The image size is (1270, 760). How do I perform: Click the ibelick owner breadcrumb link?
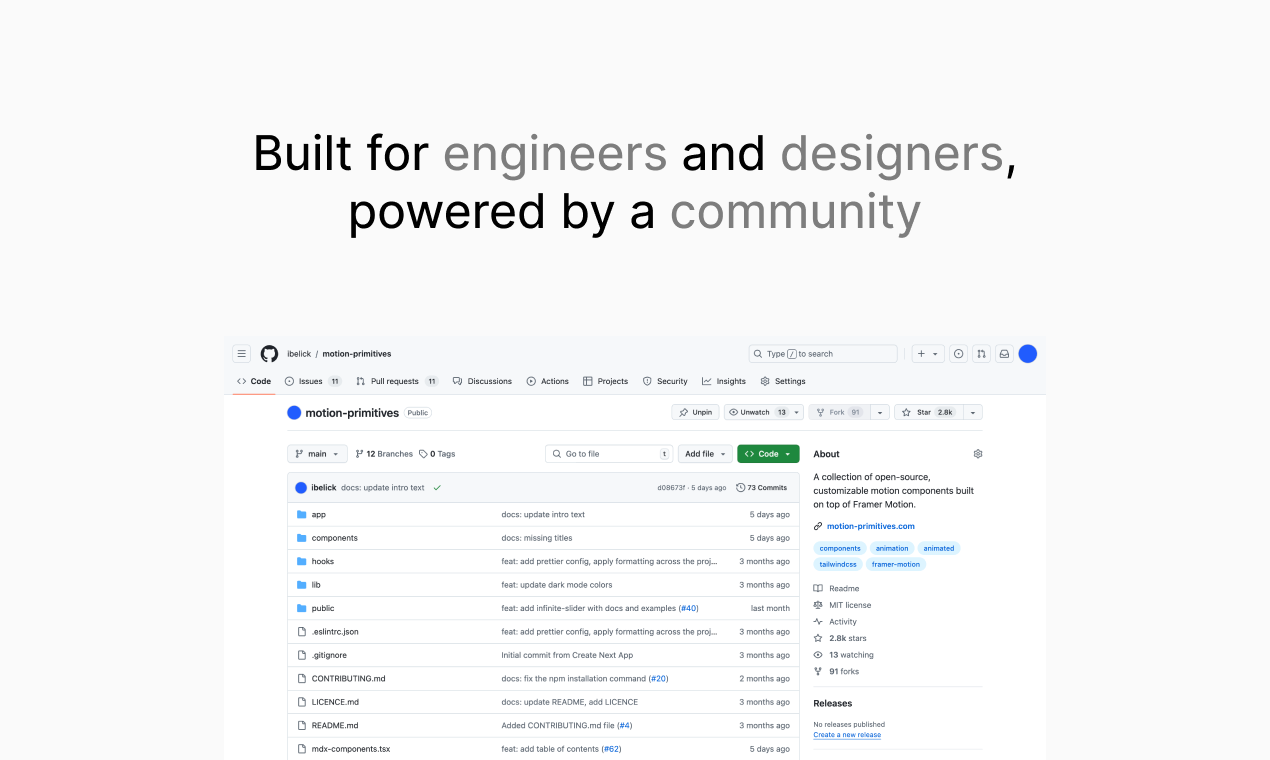point(299,354)
